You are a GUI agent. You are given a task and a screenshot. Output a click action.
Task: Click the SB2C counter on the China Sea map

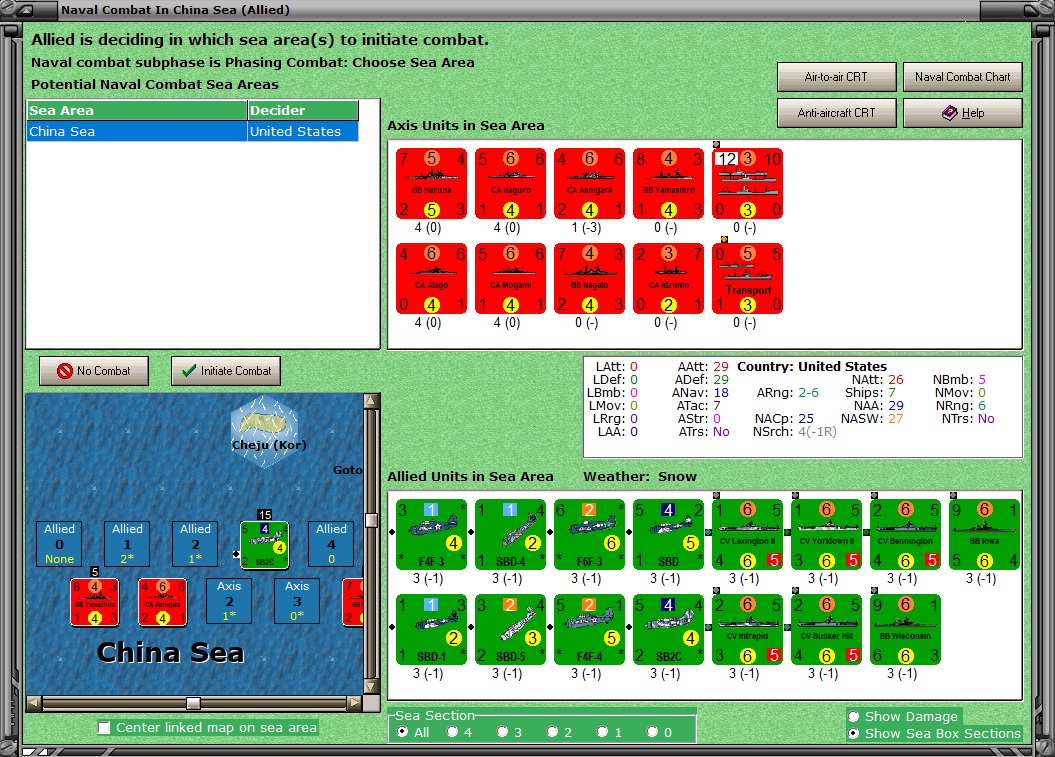coord(264,544)
